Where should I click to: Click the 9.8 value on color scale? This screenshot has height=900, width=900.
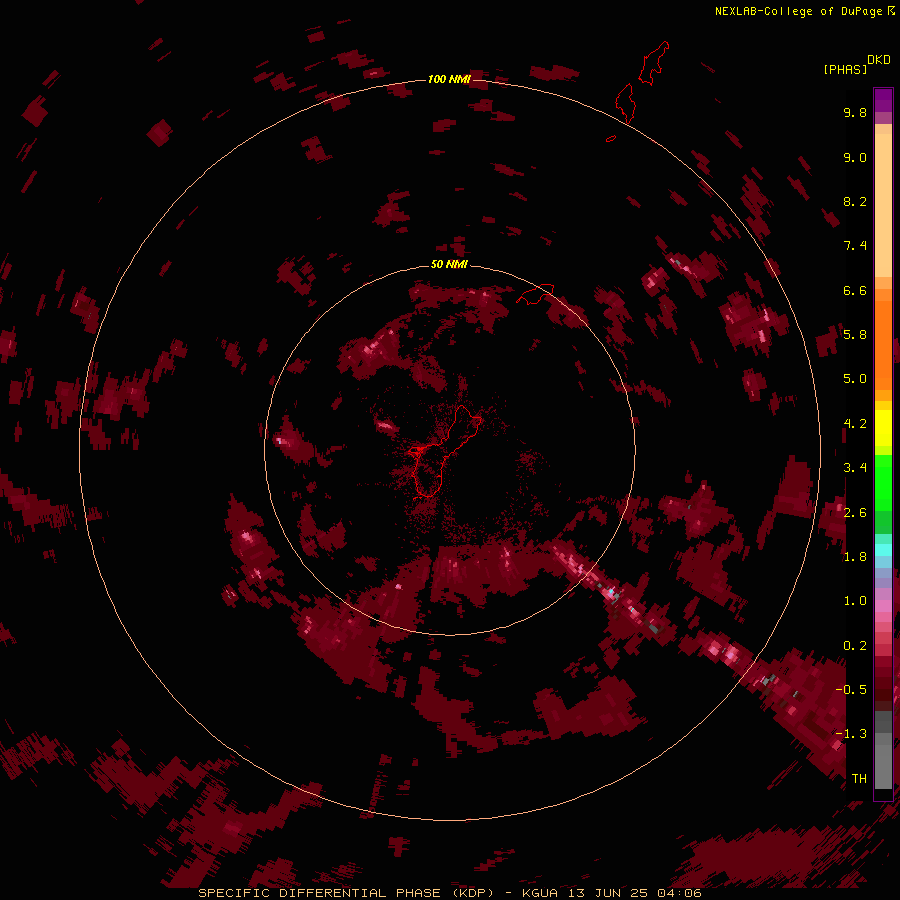click(x=855, y=112)
